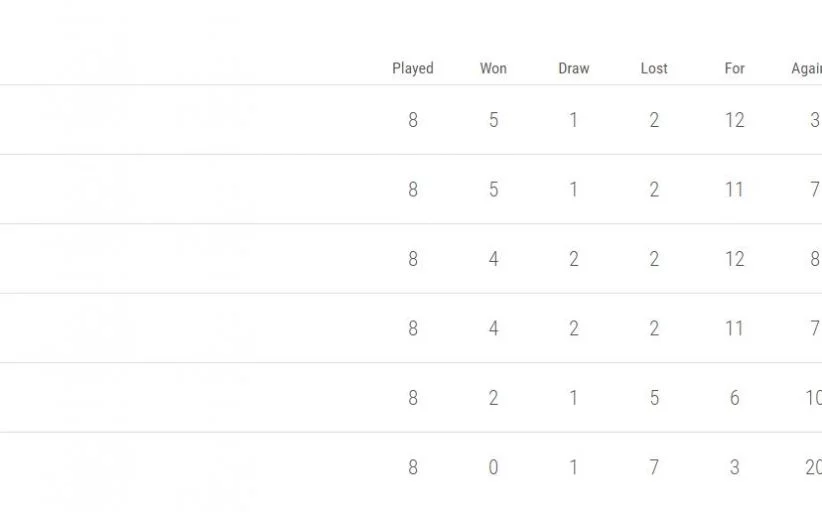Click last row's For value 3
The image size is (822, 512).
coord(734,467)
